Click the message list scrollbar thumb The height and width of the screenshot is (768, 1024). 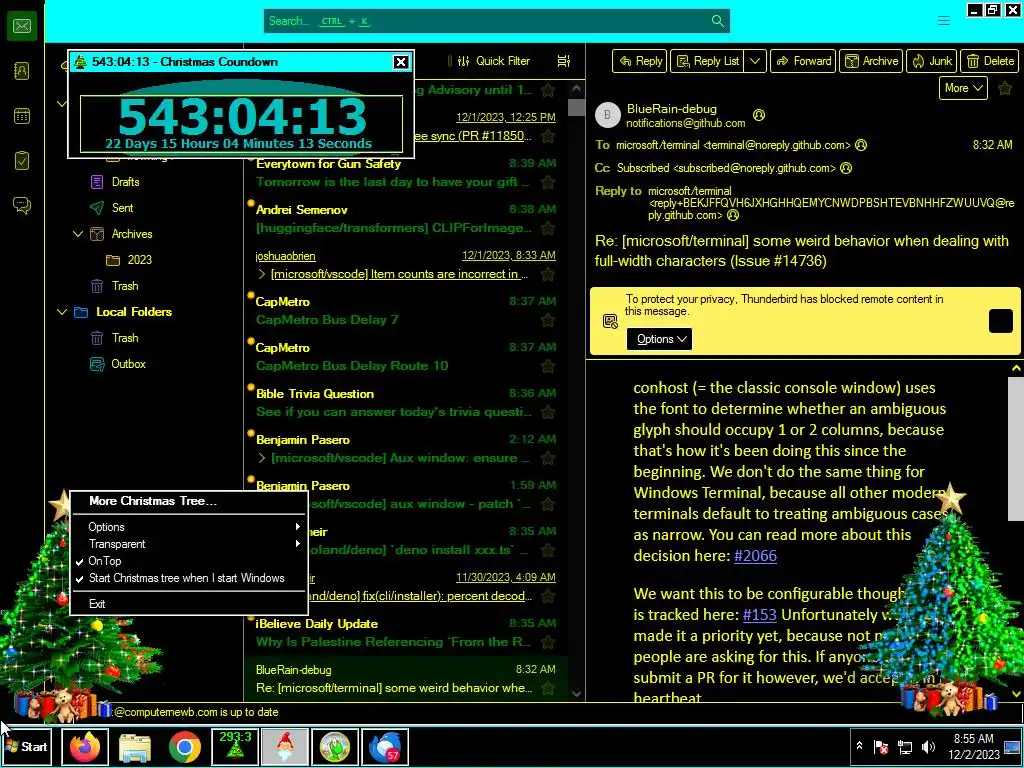click(x=576, y=107)
